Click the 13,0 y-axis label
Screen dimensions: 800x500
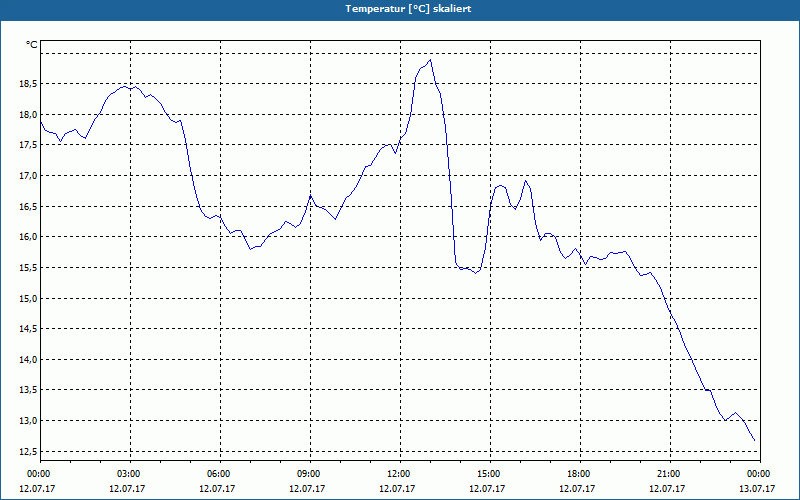29,420
